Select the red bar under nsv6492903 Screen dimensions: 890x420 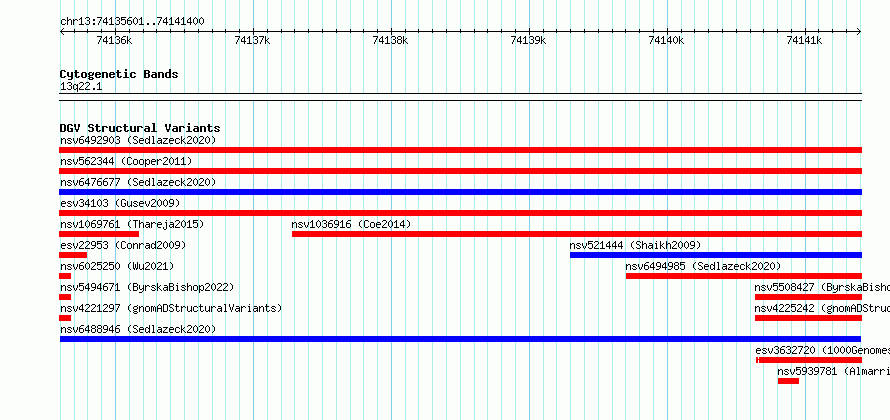(x=460, y=150)
